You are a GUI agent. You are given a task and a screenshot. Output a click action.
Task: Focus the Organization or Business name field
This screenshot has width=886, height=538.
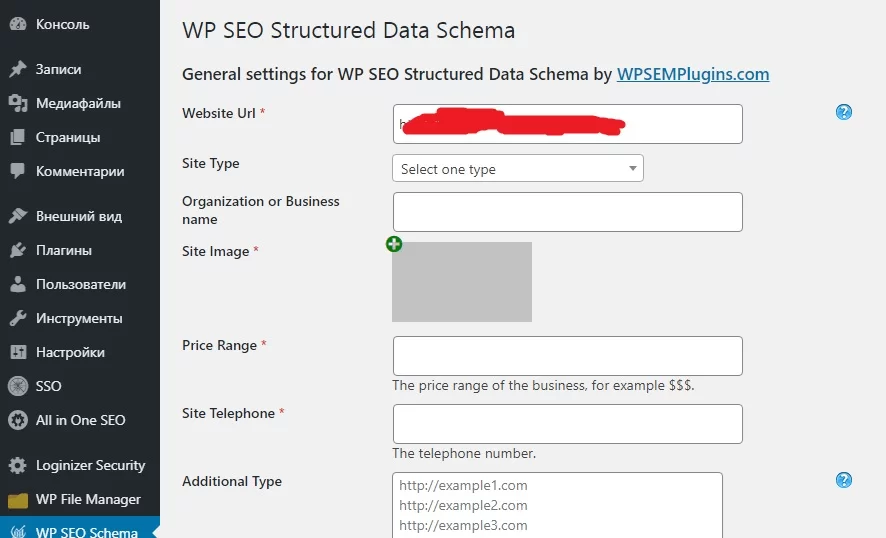click(x=567, y=212)
